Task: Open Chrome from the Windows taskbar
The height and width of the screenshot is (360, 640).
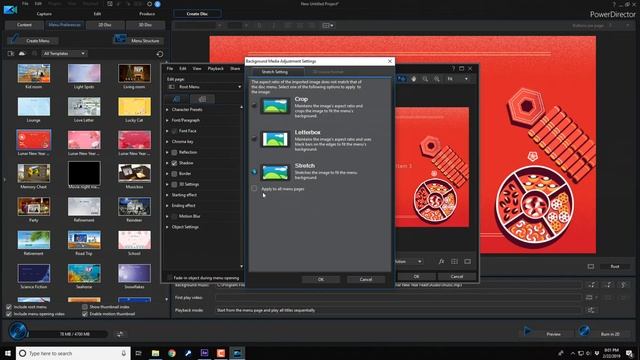Action: pos(172,353)
